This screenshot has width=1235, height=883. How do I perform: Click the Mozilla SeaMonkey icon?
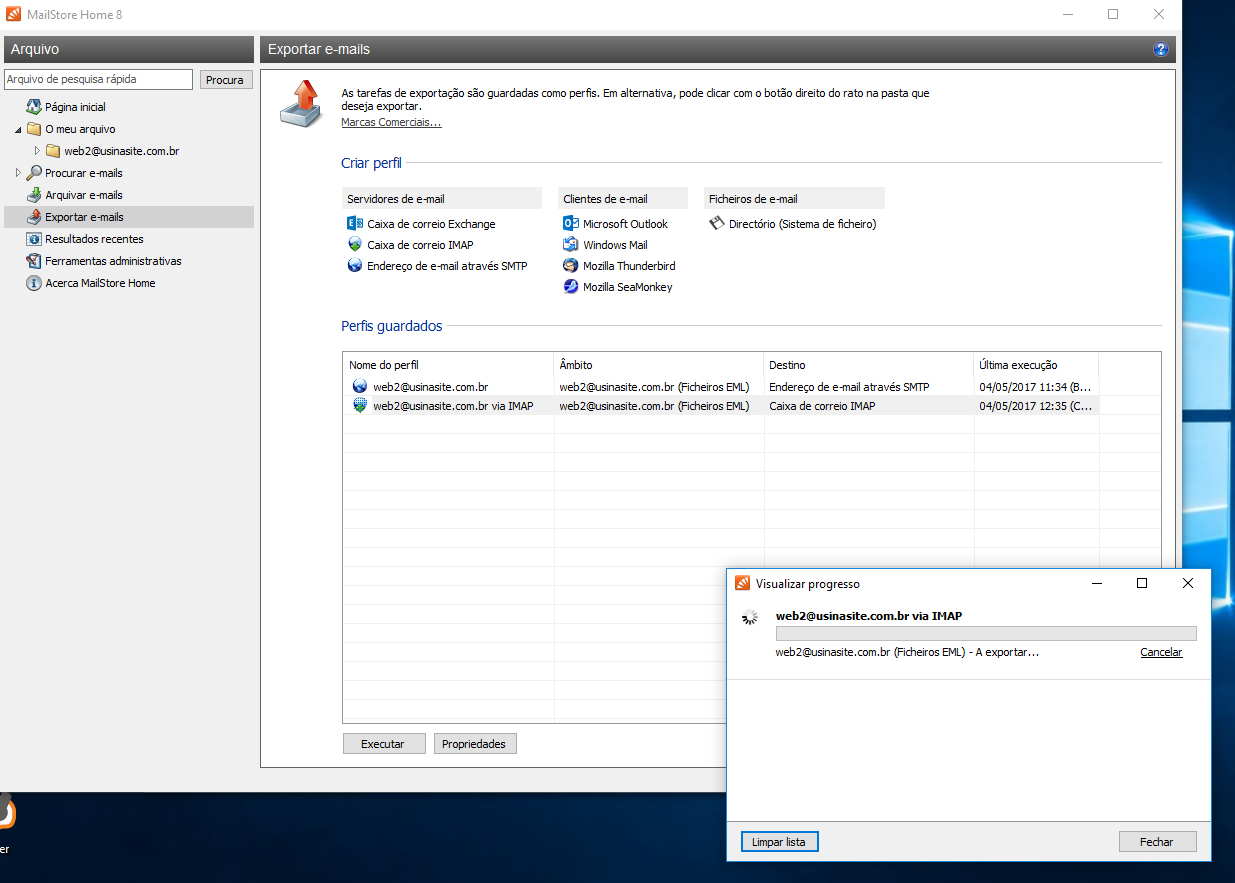[x=571, y=287]
